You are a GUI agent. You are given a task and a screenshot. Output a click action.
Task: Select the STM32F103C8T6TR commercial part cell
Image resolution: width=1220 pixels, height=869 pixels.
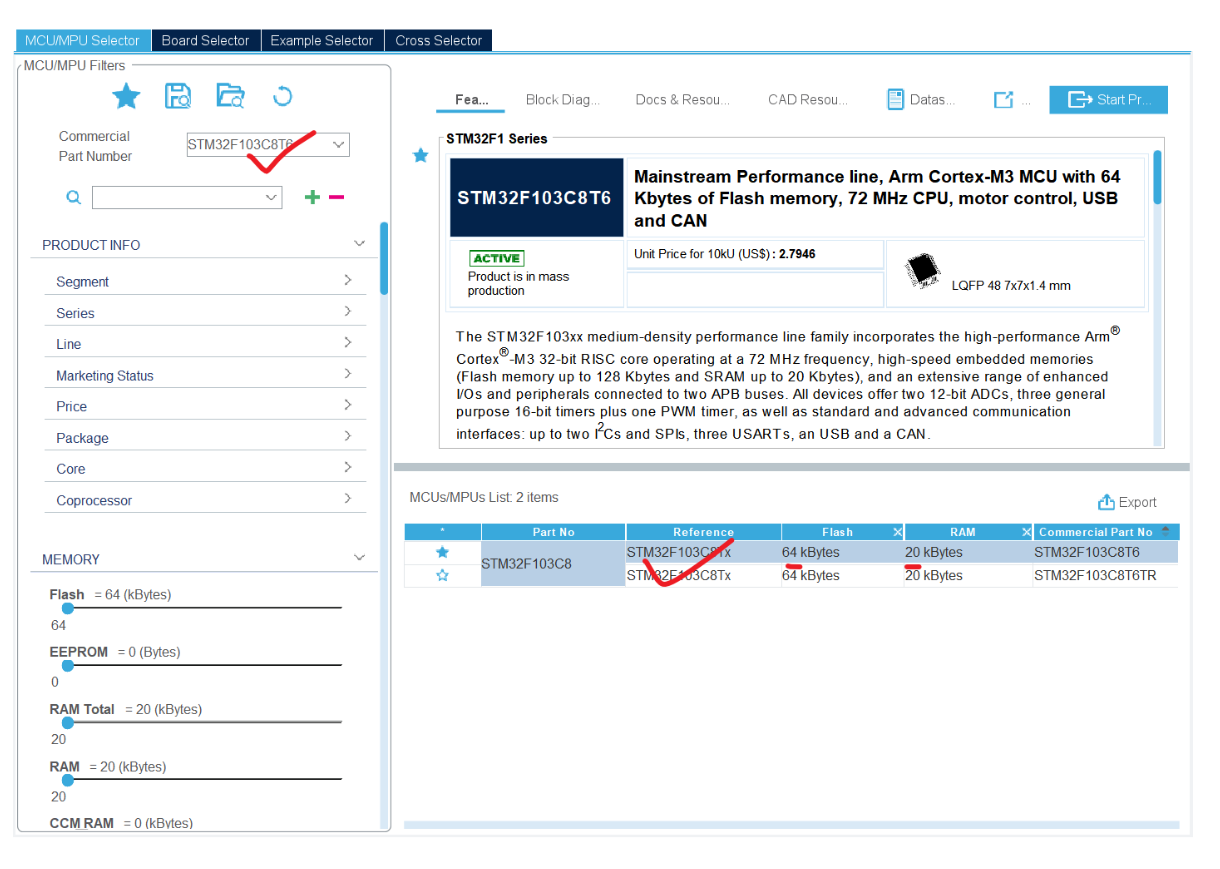[1105, 576]
